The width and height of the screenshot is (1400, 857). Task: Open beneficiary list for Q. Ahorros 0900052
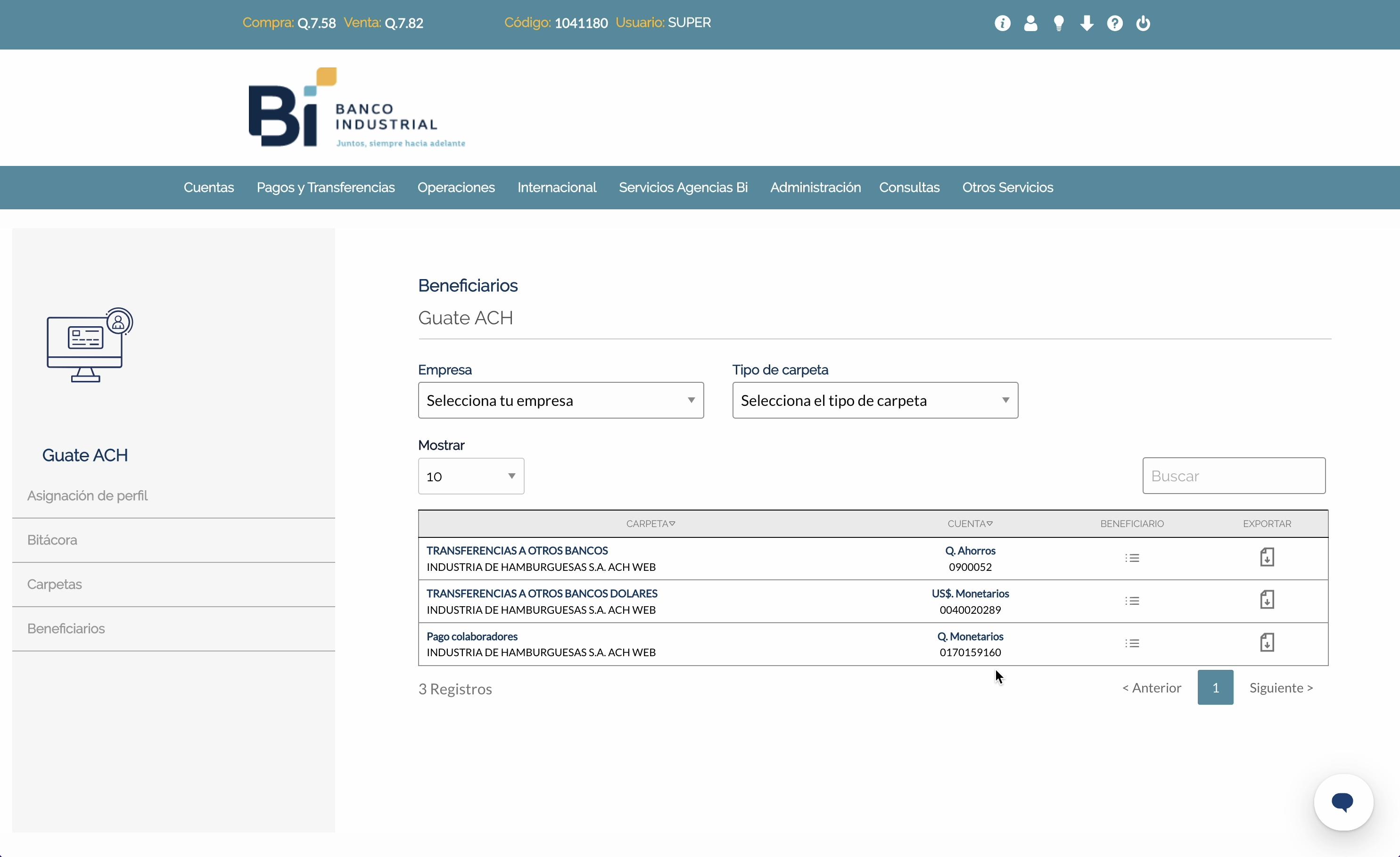point(1132,558)
